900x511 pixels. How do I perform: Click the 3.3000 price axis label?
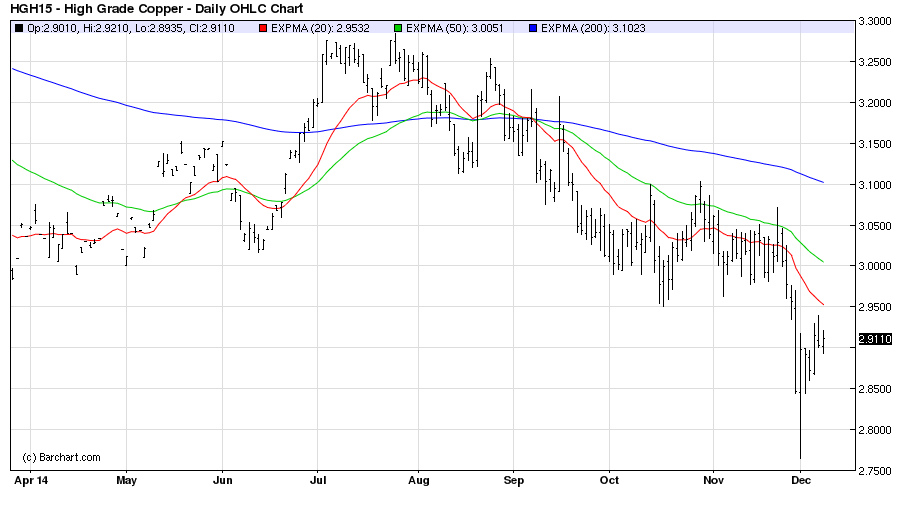(875, 21)
